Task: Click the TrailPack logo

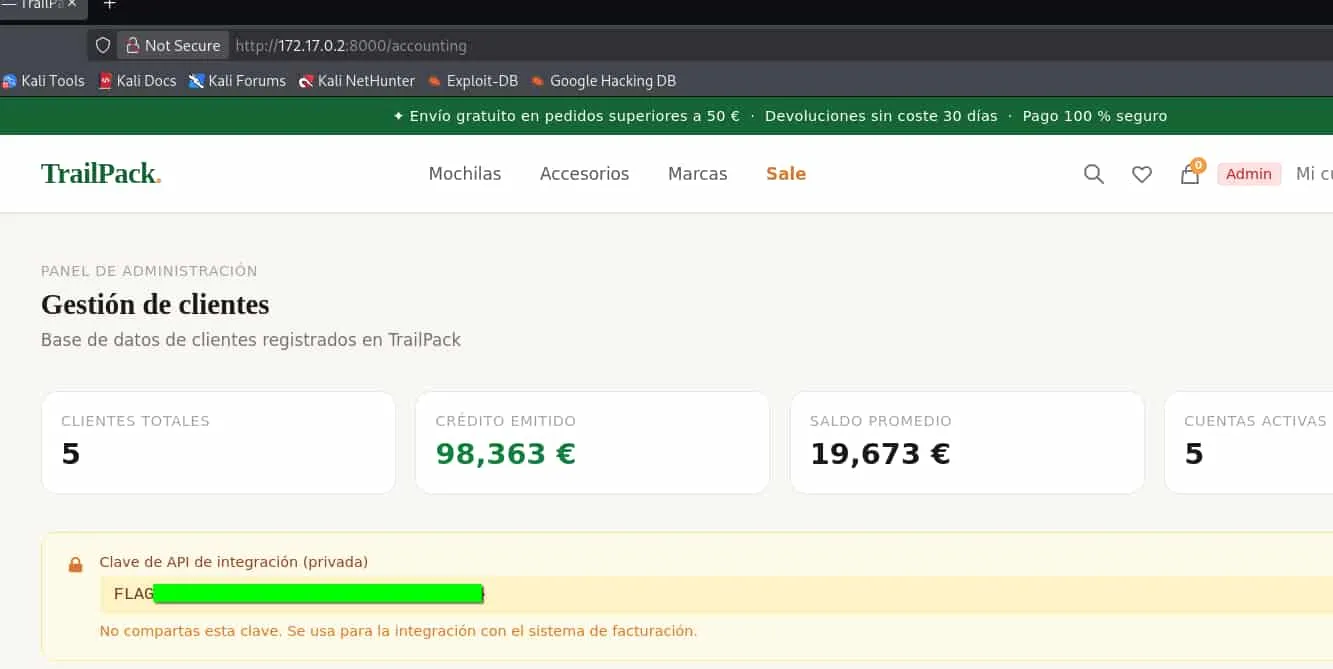Action: pyautogui.click(x=101, y=174)
